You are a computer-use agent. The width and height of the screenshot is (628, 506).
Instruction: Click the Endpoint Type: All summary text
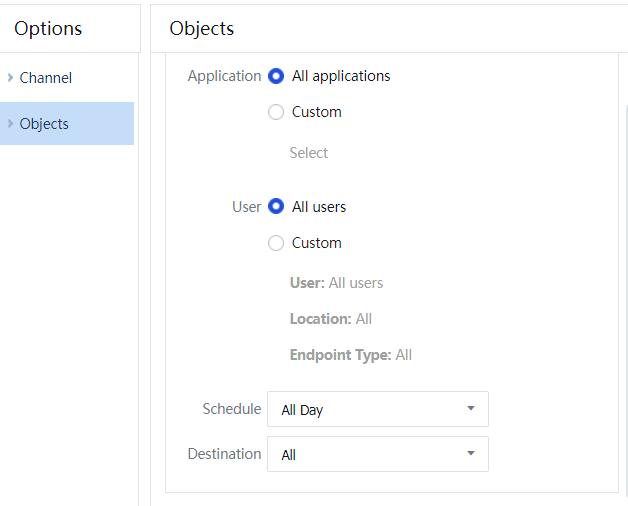[x=350, y=355]
